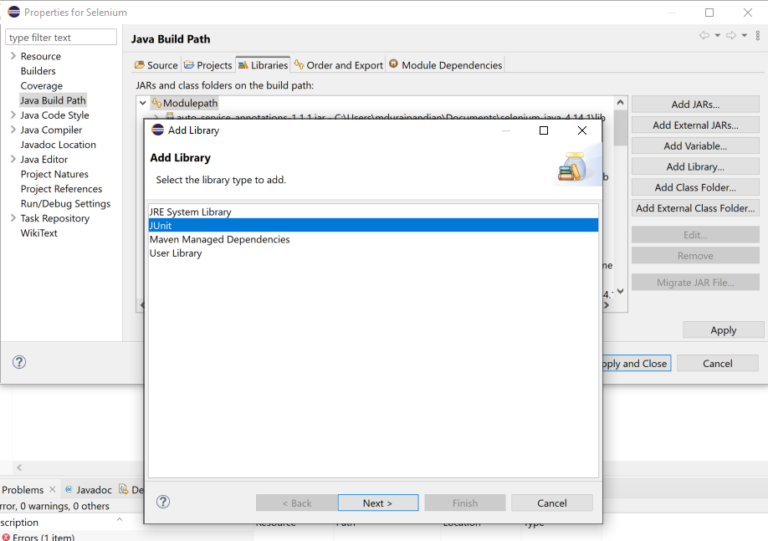The width and height of the screenshot is (768, 541).
Task: Switch to the Source tab
Action: click(156, 65)
